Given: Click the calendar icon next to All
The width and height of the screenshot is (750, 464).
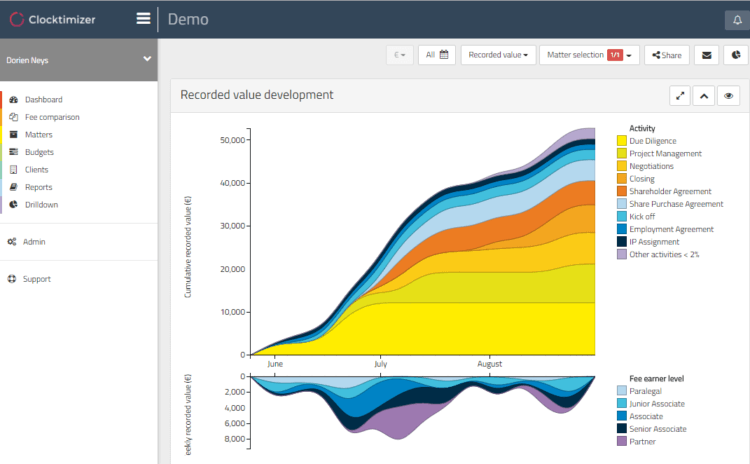Looking at the screenshot, I should (x=444, y=55).
